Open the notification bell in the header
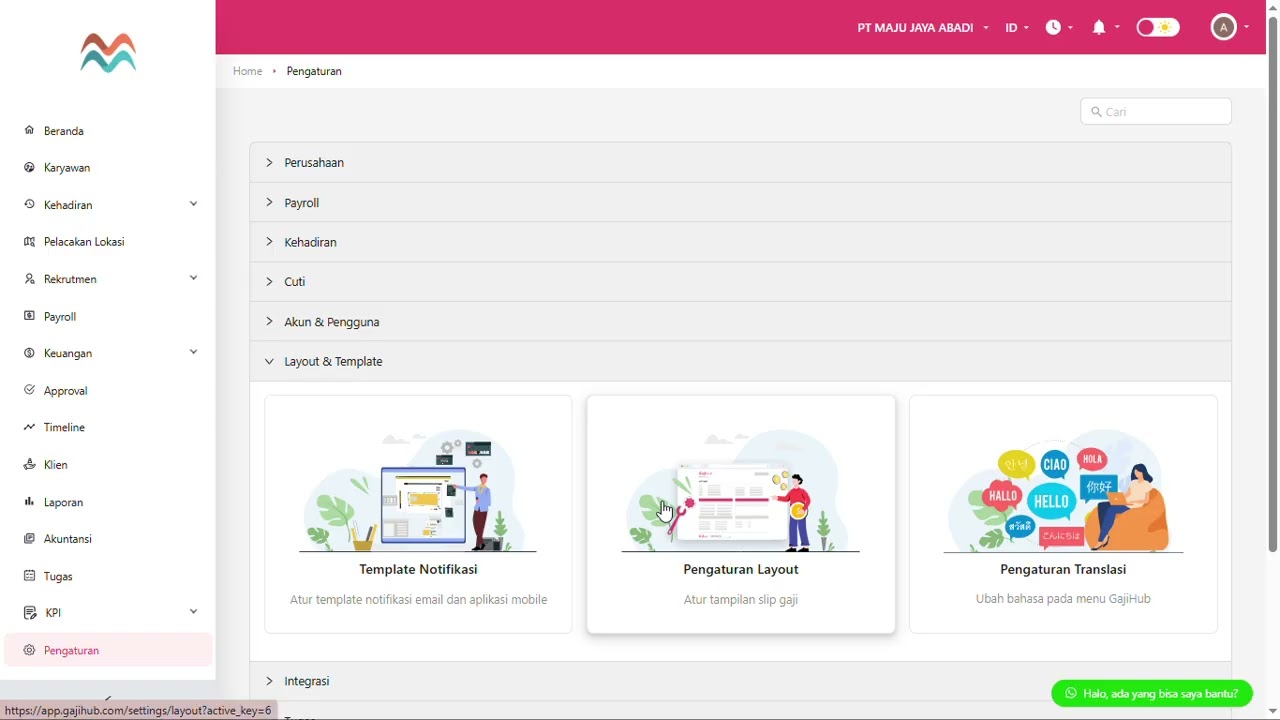Viewport: 1280px width, 720px height. [x=1099, y=27]
